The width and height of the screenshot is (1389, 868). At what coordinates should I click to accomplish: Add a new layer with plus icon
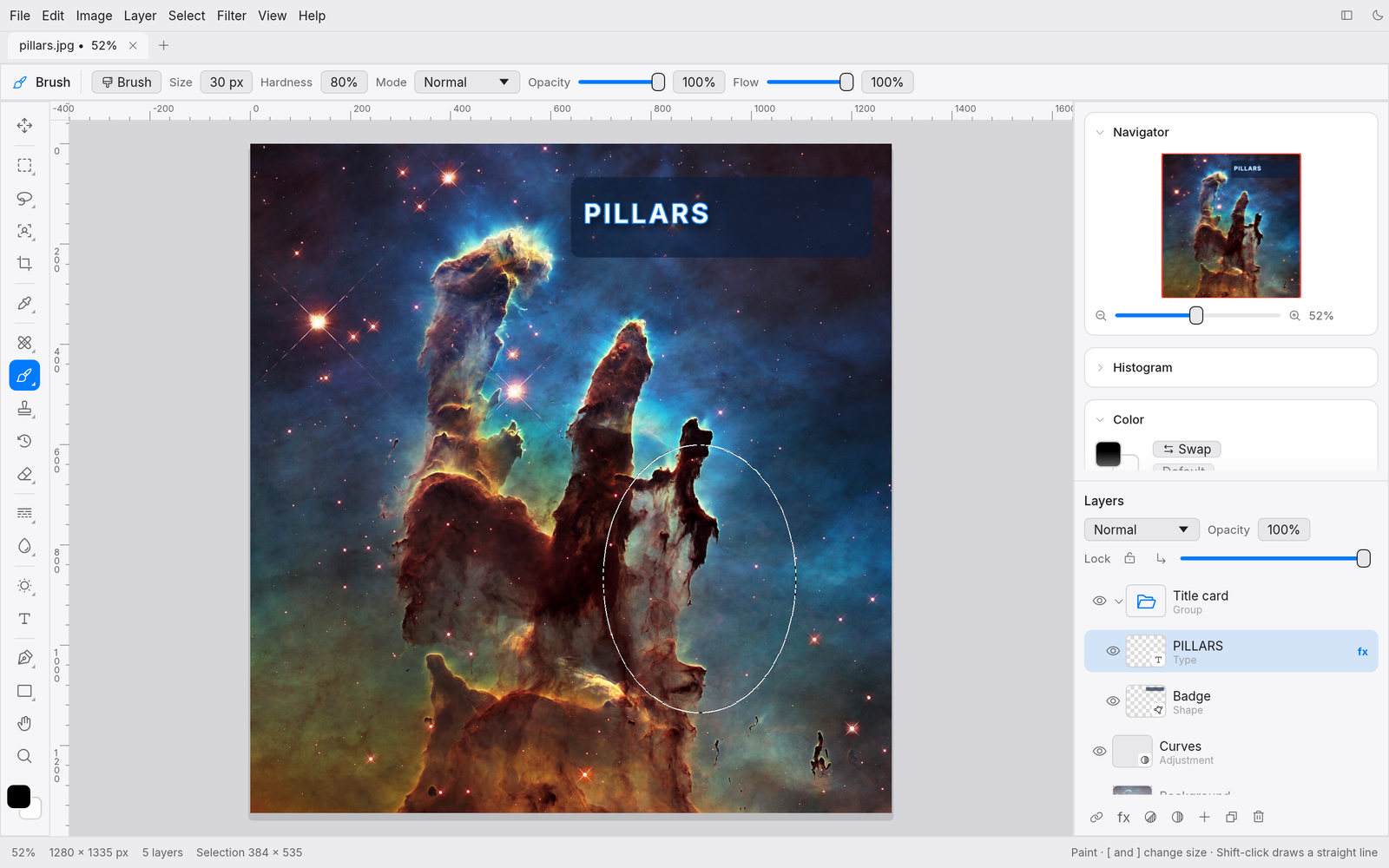[1204, 817]
